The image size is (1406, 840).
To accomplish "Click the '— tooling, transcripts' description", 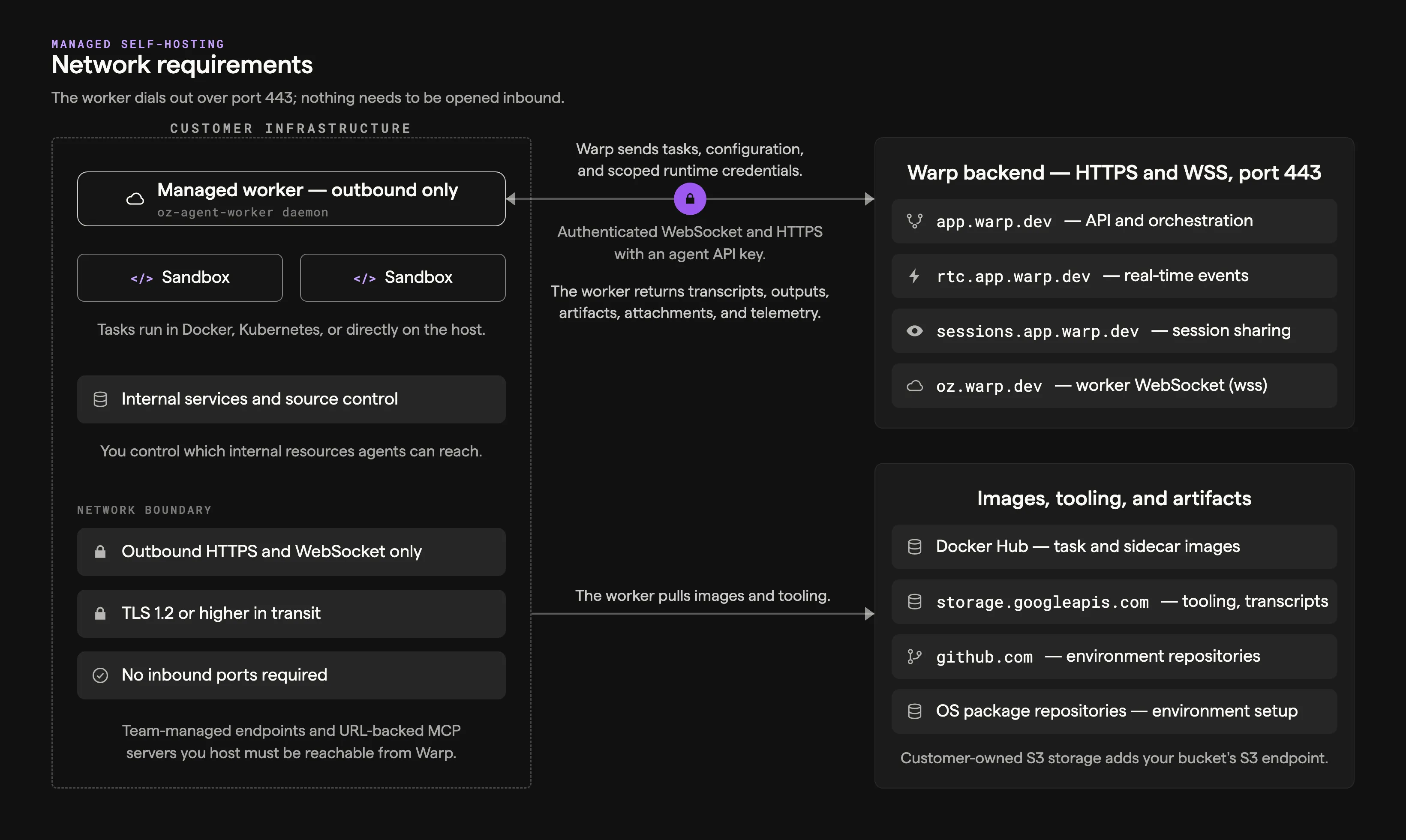I will coord(1245,601).
